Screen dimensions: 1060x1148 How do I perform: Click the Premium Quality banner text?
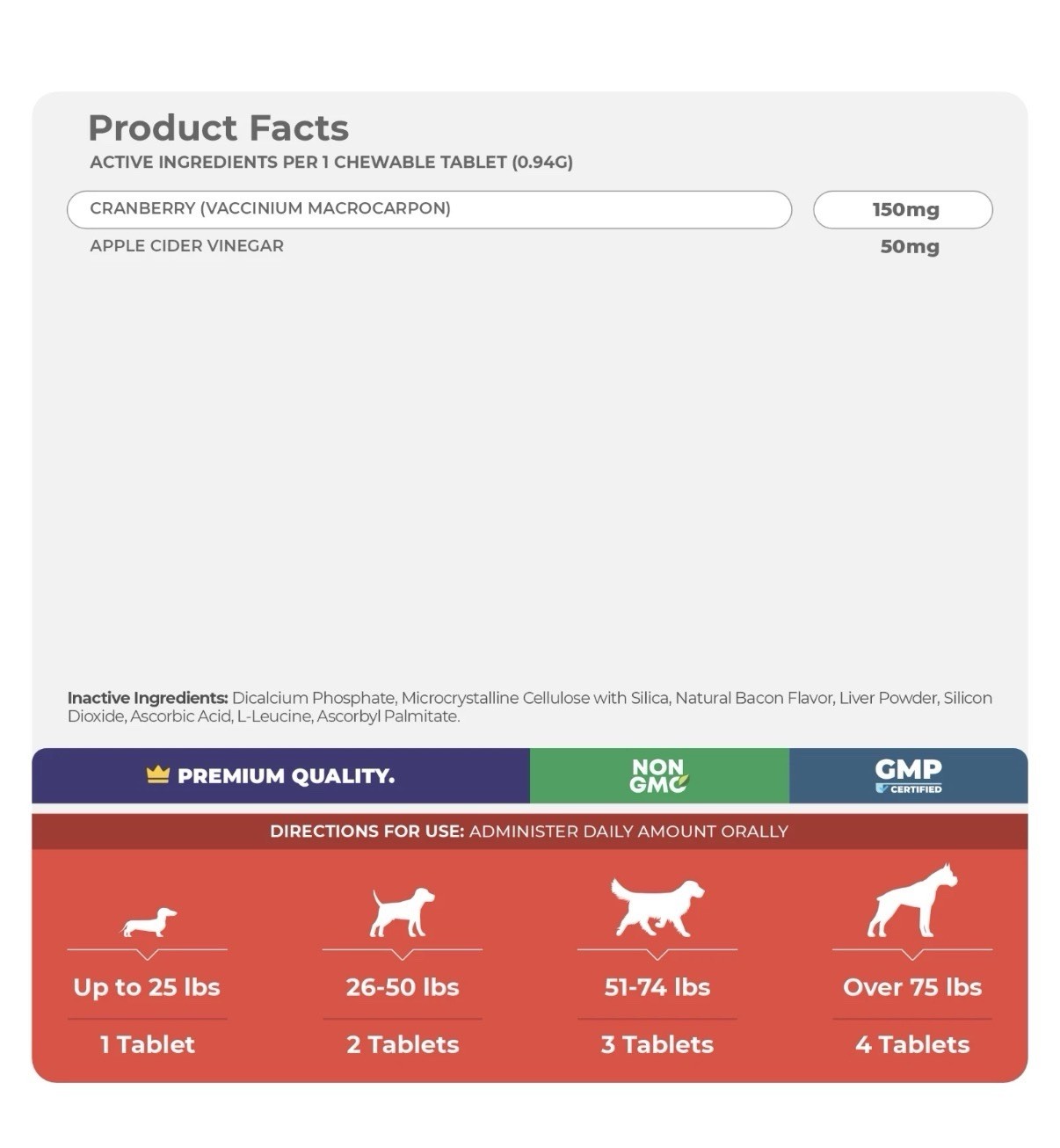point(286,776)
